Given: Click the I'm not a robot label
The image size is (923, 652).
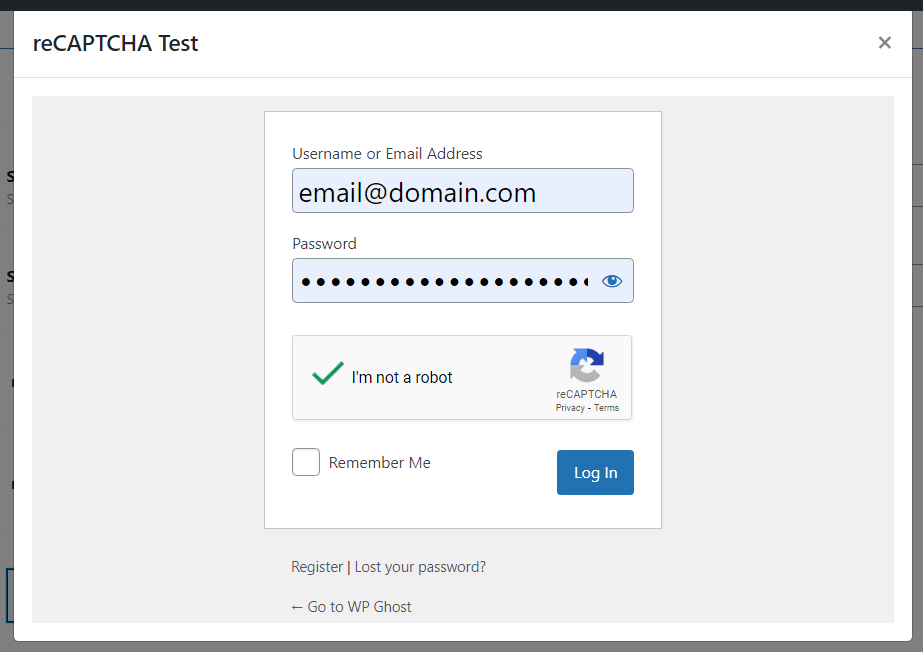Looking at the screenshot, I should pyautogui.click(x=402, y=377).
